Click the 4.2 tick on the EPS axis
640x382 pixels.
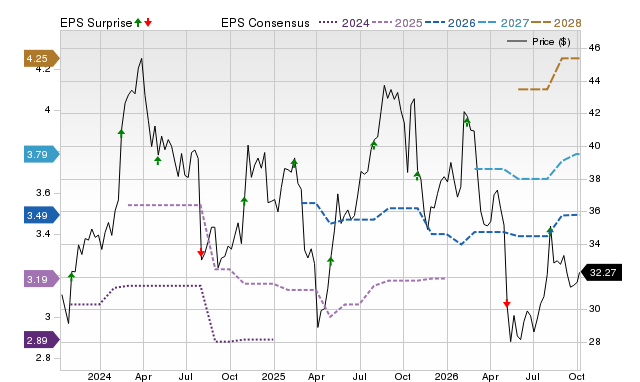click(x=43, y=69)
